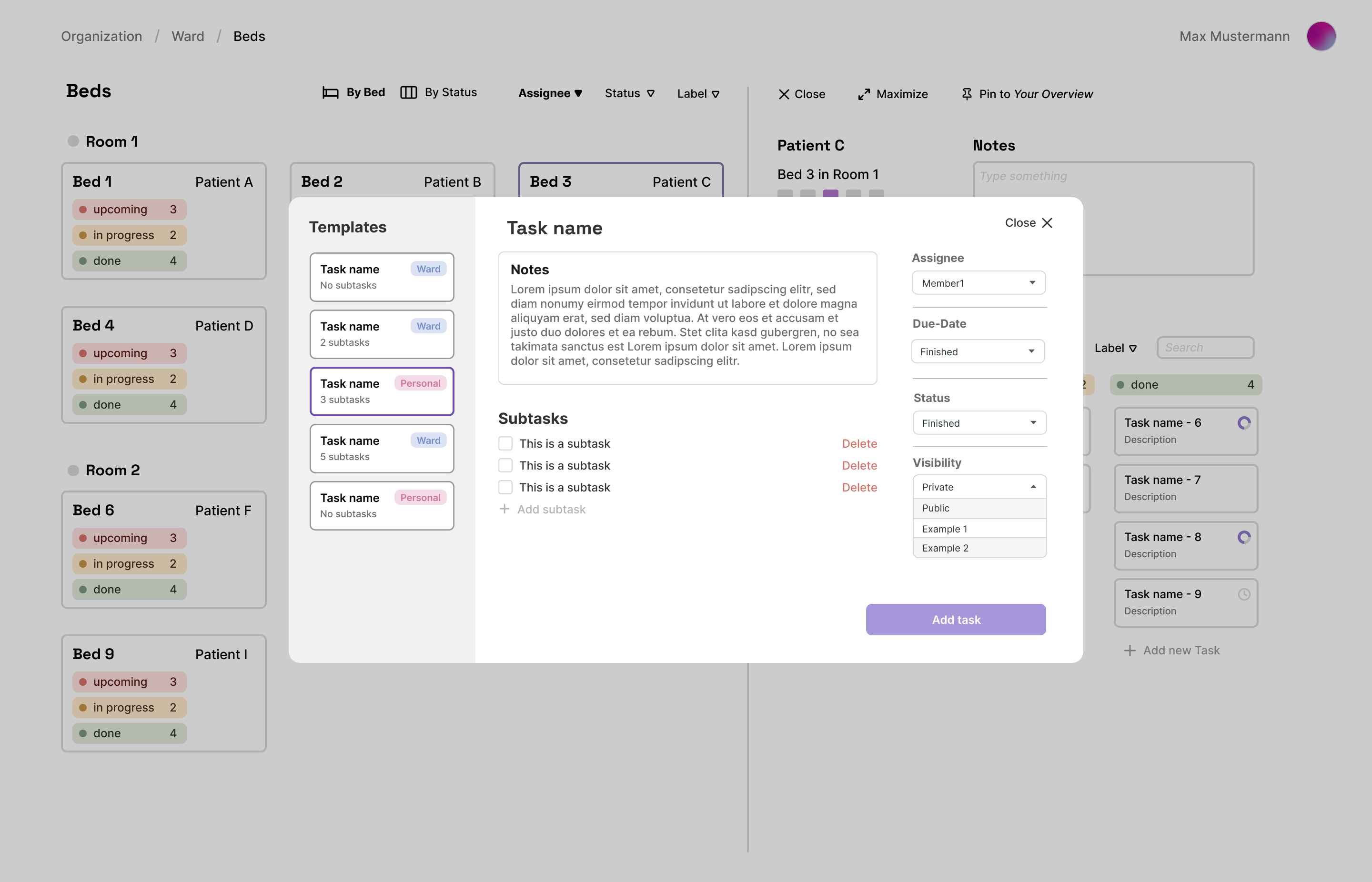Open the Assignee dropdown showing Member1
Image resolution: width=1372 pixels, height=882 pixels.
point(979,282)
